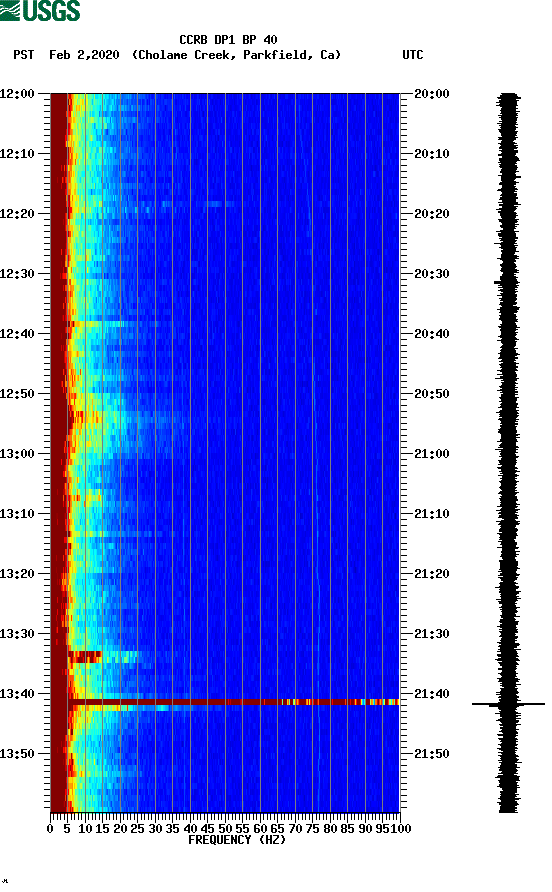Click the 25 Hz frequency tick label
The image size is (552, 892).
(x=137, y=829)
